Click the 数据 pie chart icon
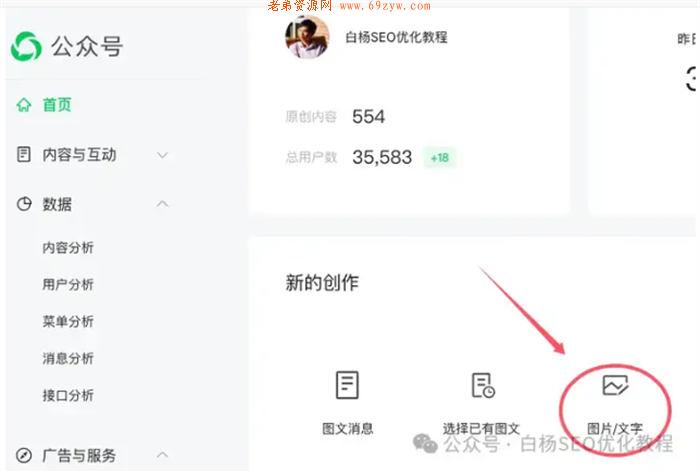The height and width of the screenshot is (473, 700). [24, 204]
